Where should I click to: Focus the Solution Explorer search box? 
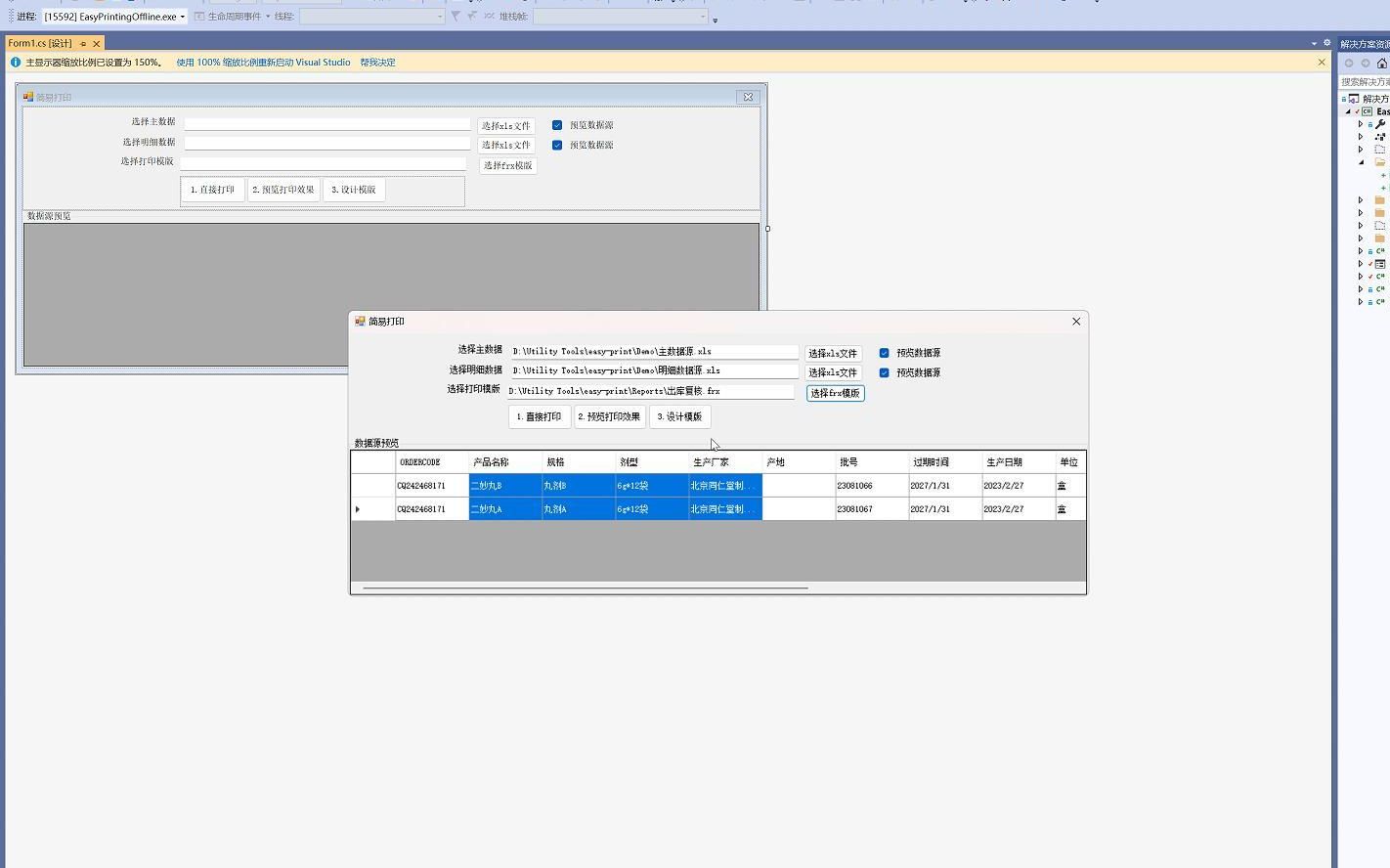[x=1365, y=82]
